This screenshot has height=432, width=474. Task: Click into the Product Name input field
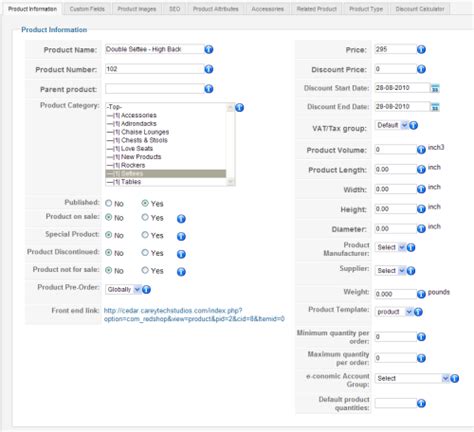pos(154,49)
